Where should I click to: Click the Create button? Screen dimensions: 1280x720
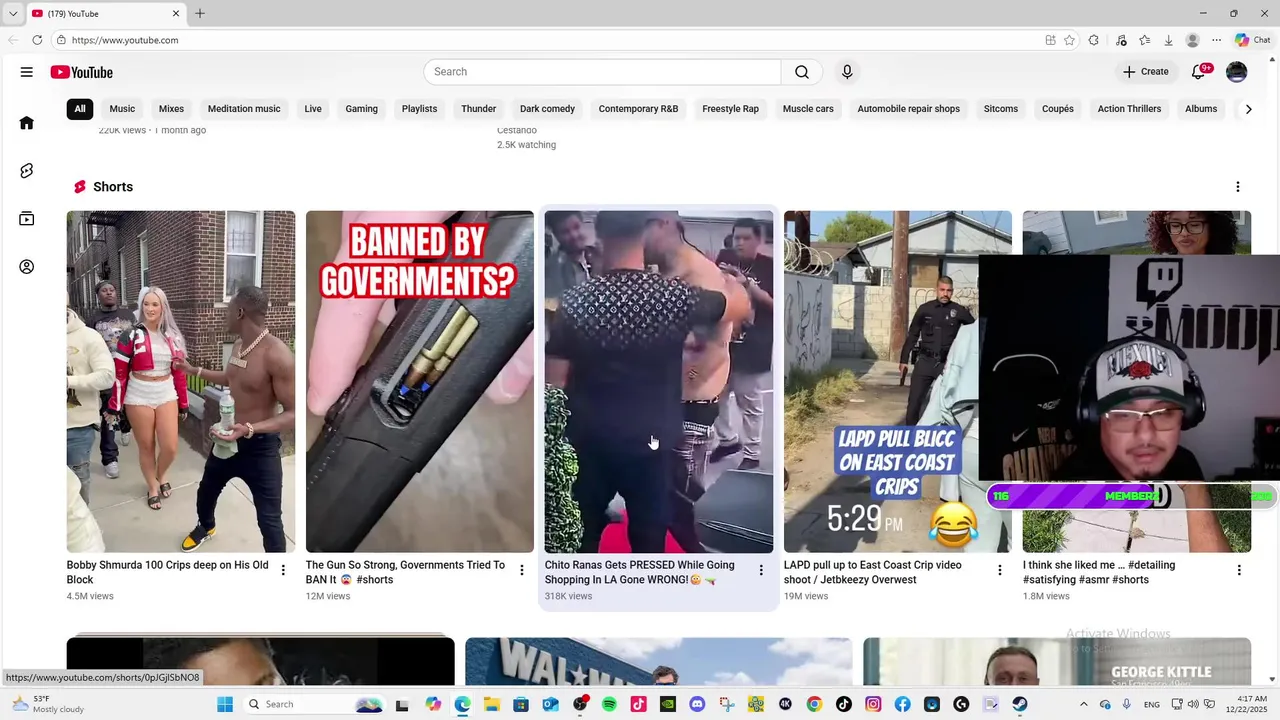click(x=1146, y=72)
